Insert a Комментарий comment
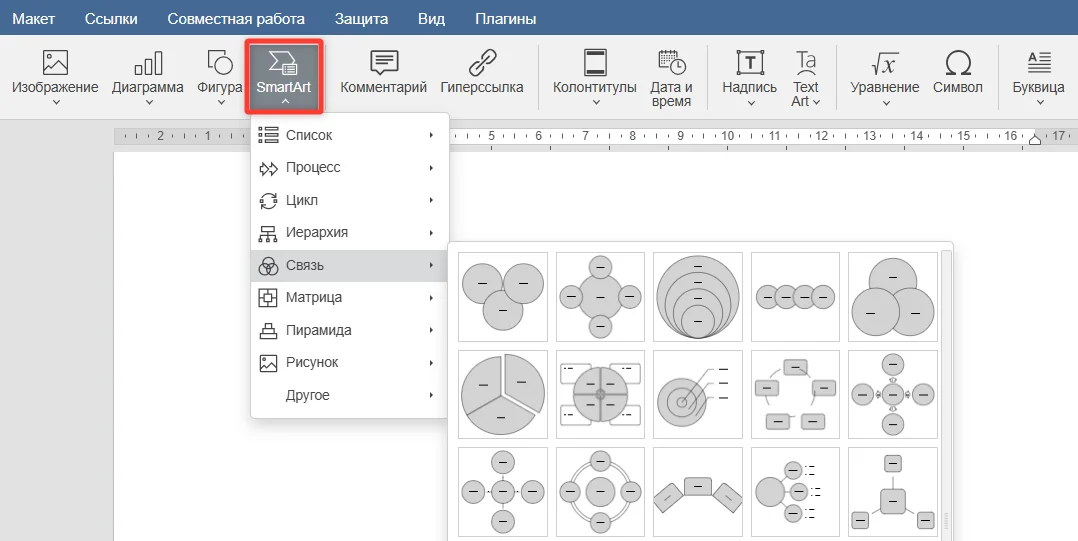Viewport: 1078px width, 541px height. click(x=384, y=72)
